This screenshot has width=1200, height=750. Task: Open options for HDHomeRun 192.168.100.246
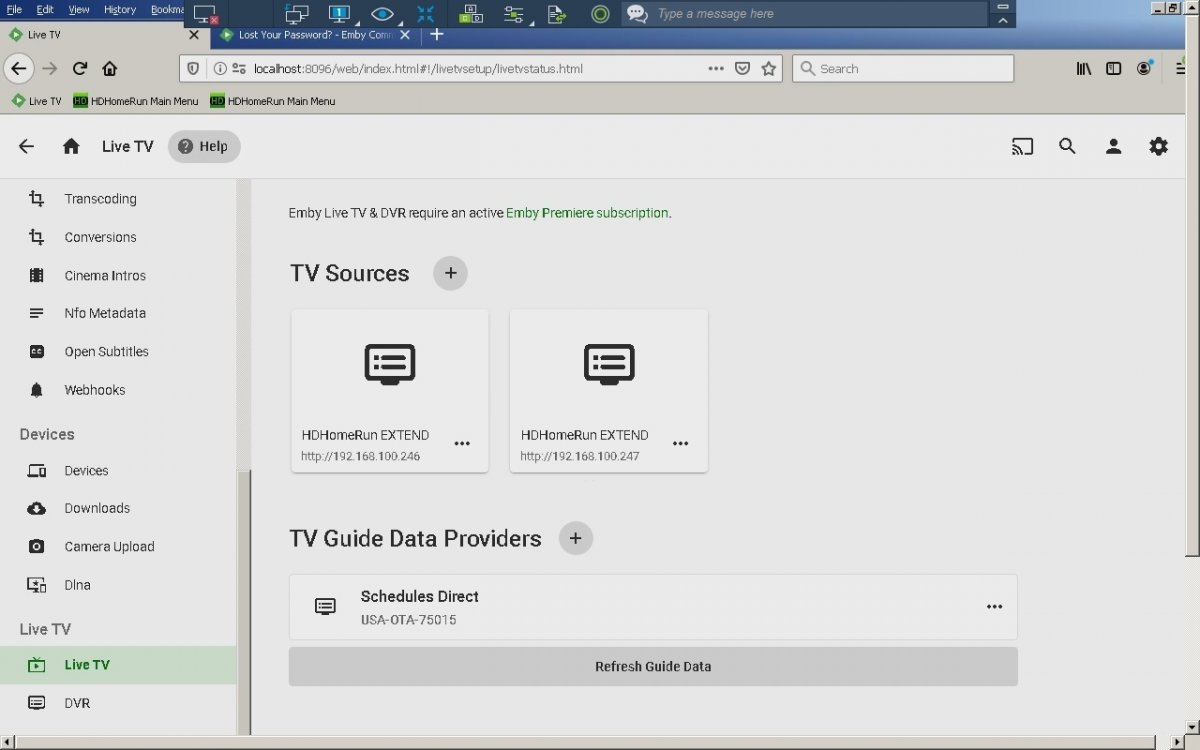click(462, 443)
